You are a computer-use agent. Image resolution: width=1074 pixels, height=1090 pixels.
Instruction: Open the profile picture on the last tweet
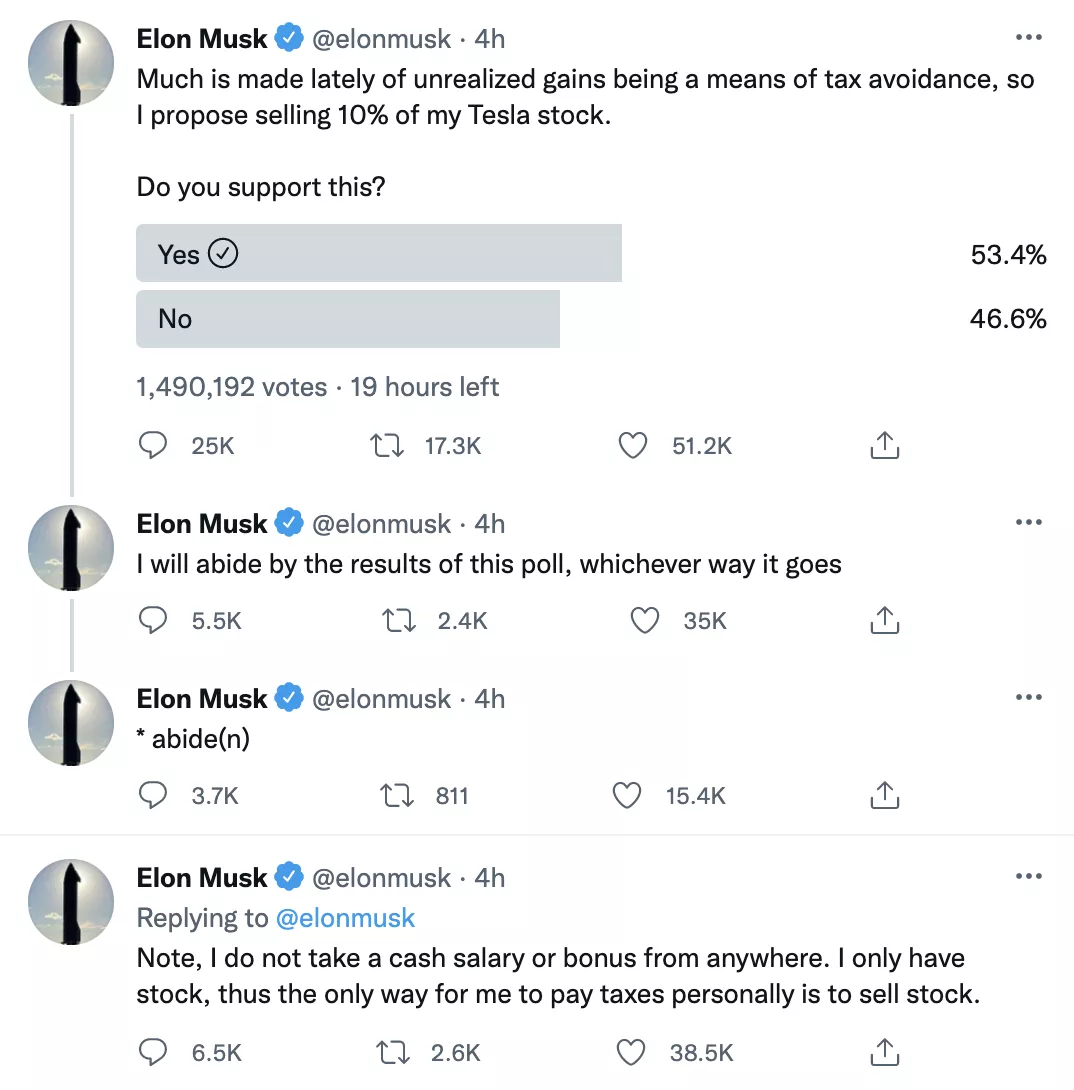[70, 900]
